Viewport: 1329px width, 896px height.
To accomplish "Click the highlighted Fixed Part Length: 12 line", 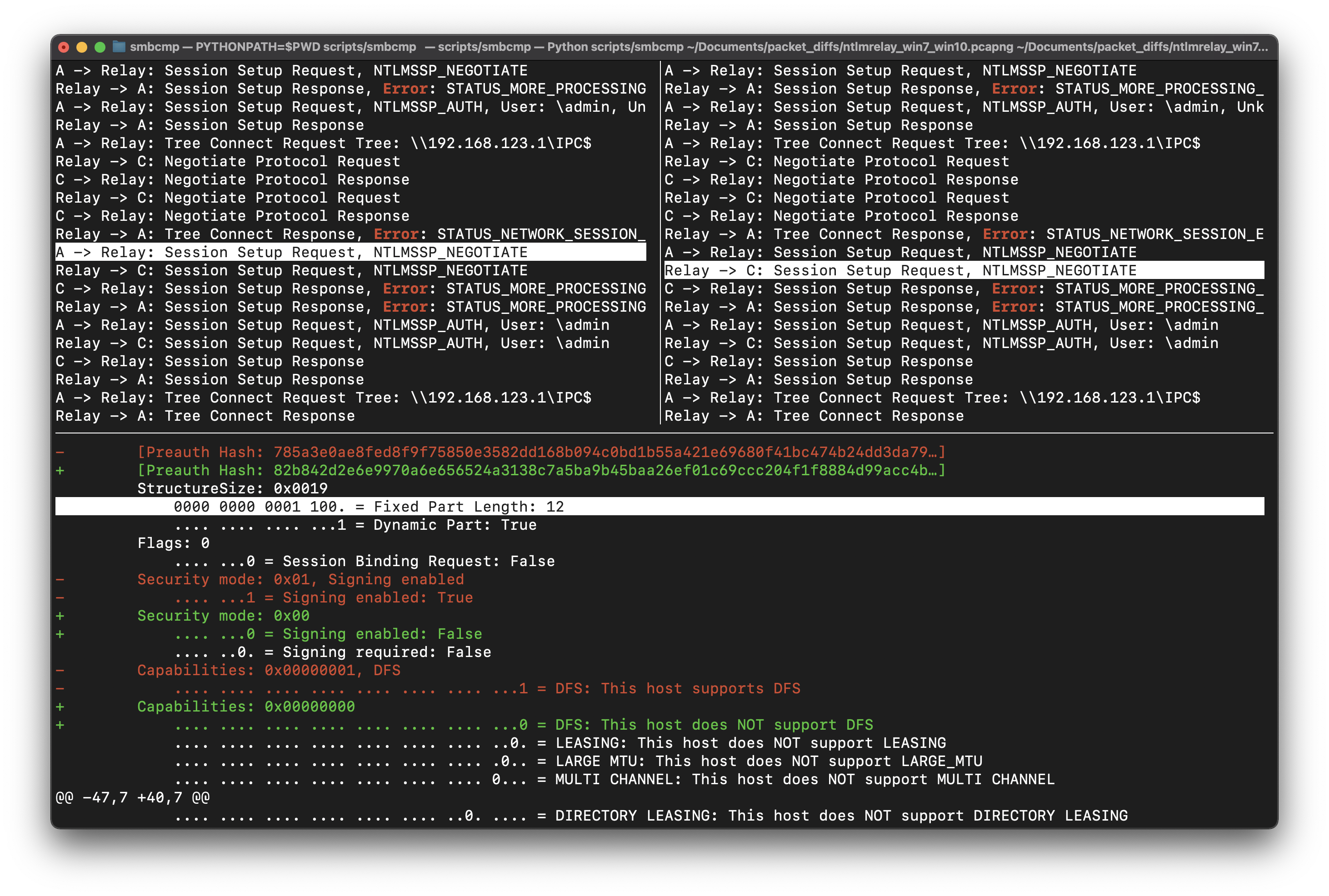I will coord(369,506).
